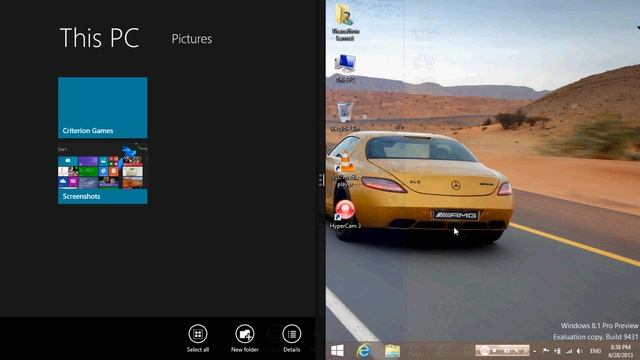Select the Recycle Bin desktop icon
Screen dimensions: 640x360
tap(345, 117)
